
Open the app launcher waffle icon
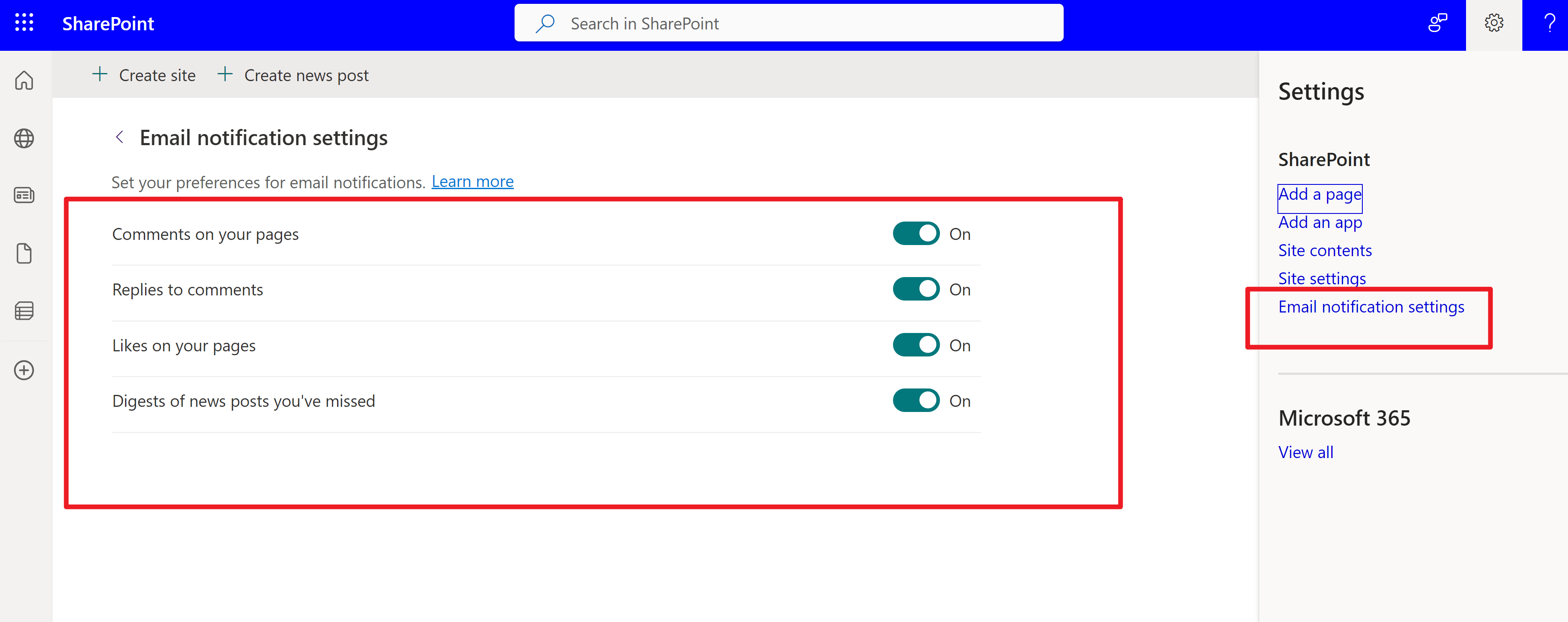(x=24, y=23)
